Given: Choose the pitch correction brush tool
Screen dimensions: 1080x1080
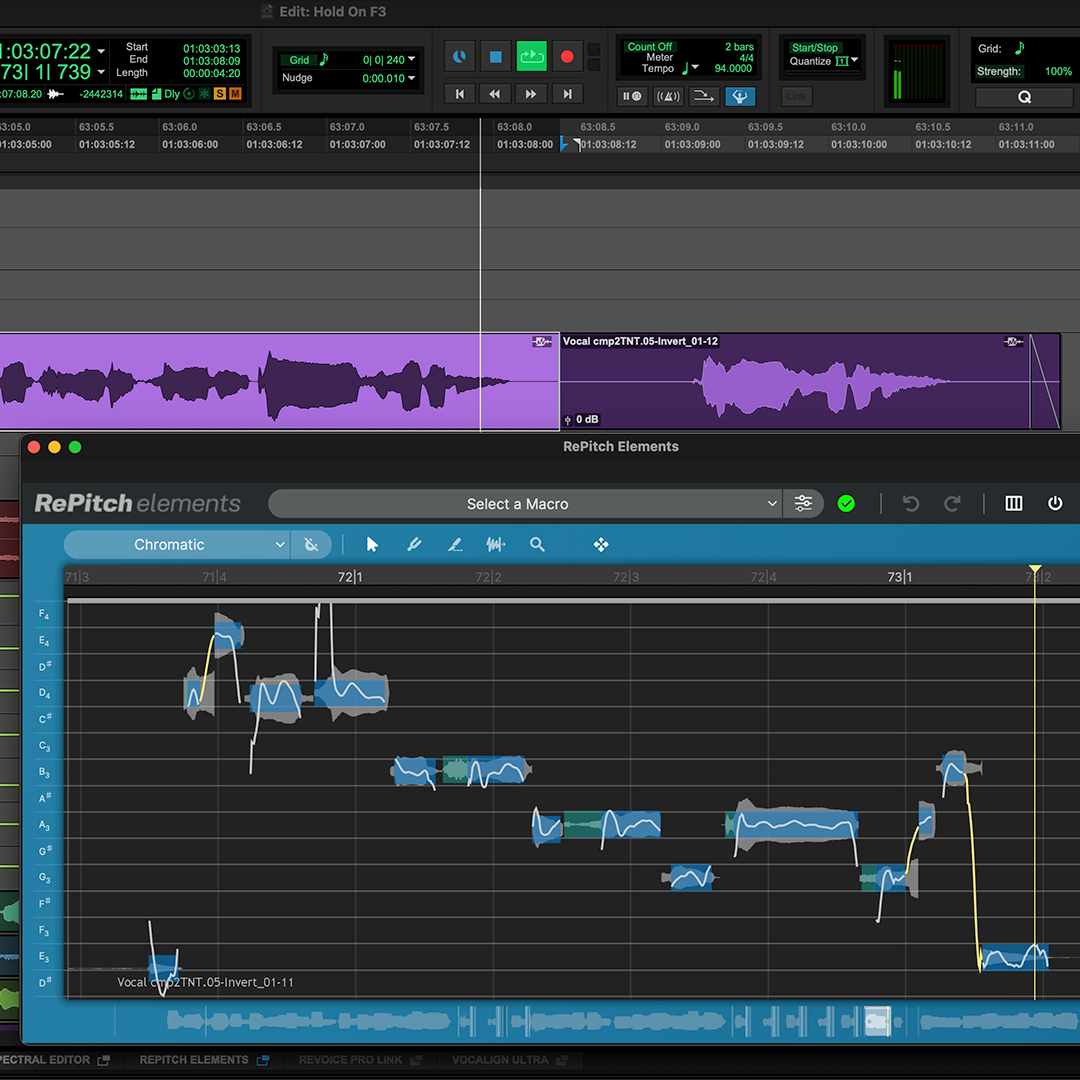Looking at the screenshot, I should (x=414, y=545).
